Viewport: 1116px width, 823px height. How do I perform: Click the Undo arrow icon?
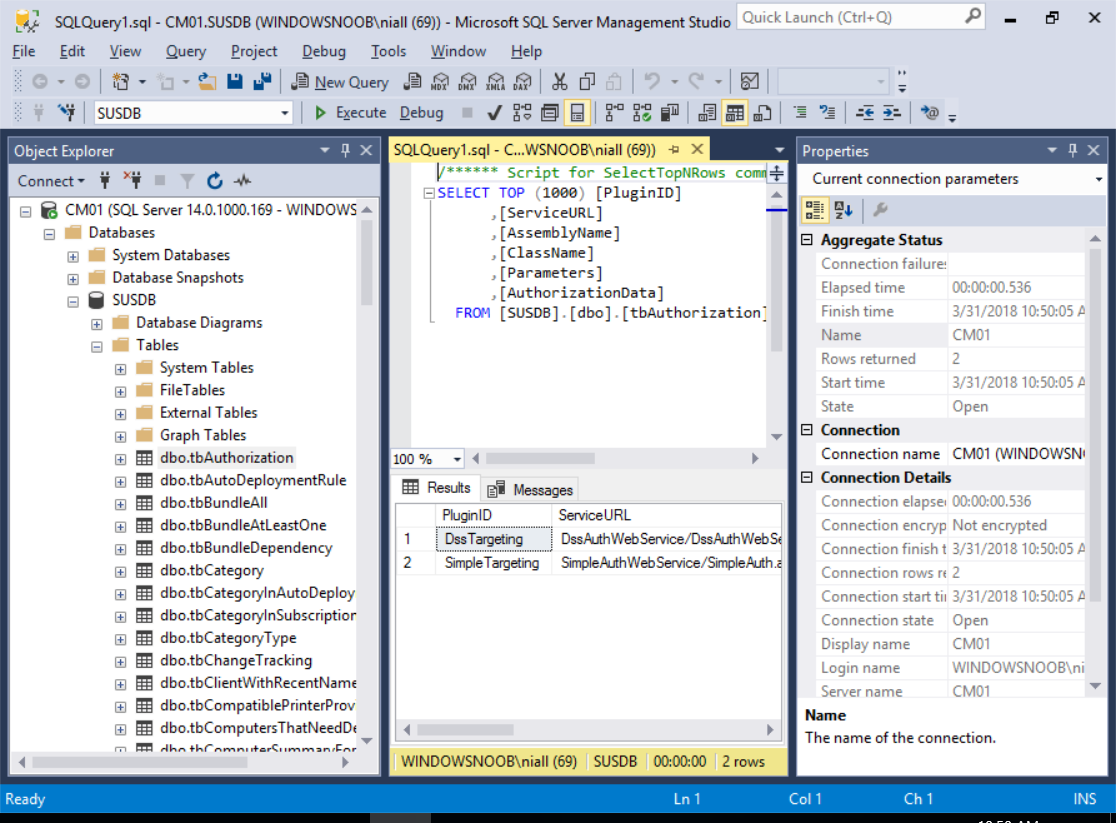(652, 82)
